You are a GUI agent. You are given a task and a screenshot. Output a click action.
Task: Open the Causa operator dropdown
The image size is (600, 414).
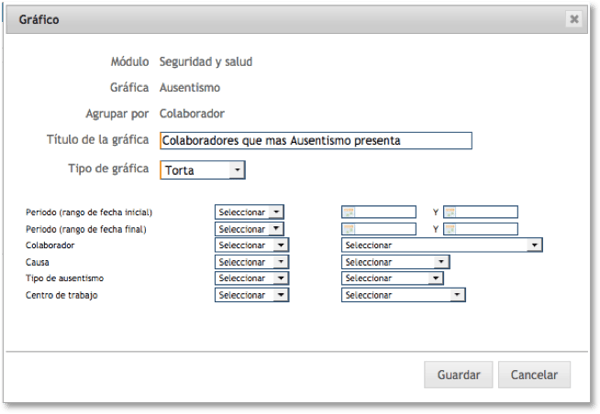coord(252,262)
